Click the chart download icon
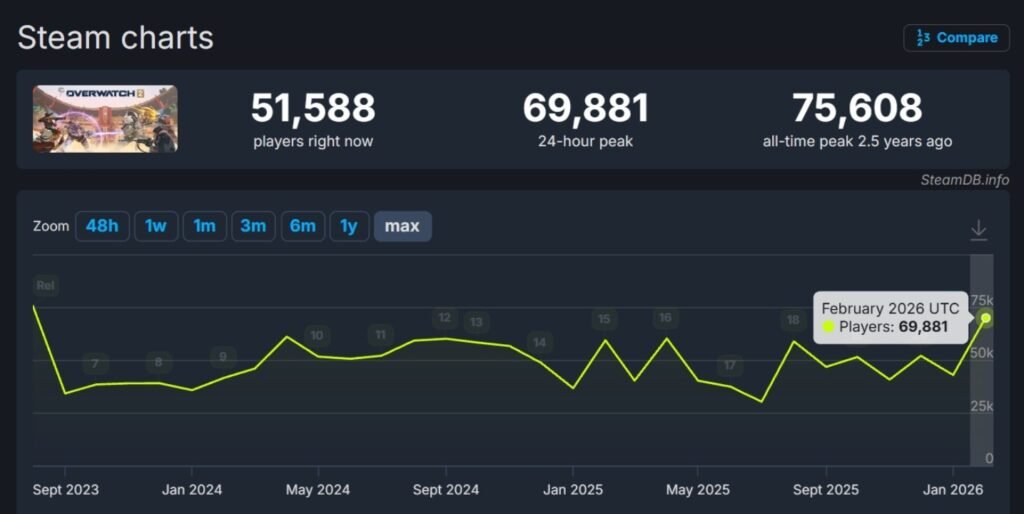The height and width of the screenshot is (514, 1024). click(978, 230)
